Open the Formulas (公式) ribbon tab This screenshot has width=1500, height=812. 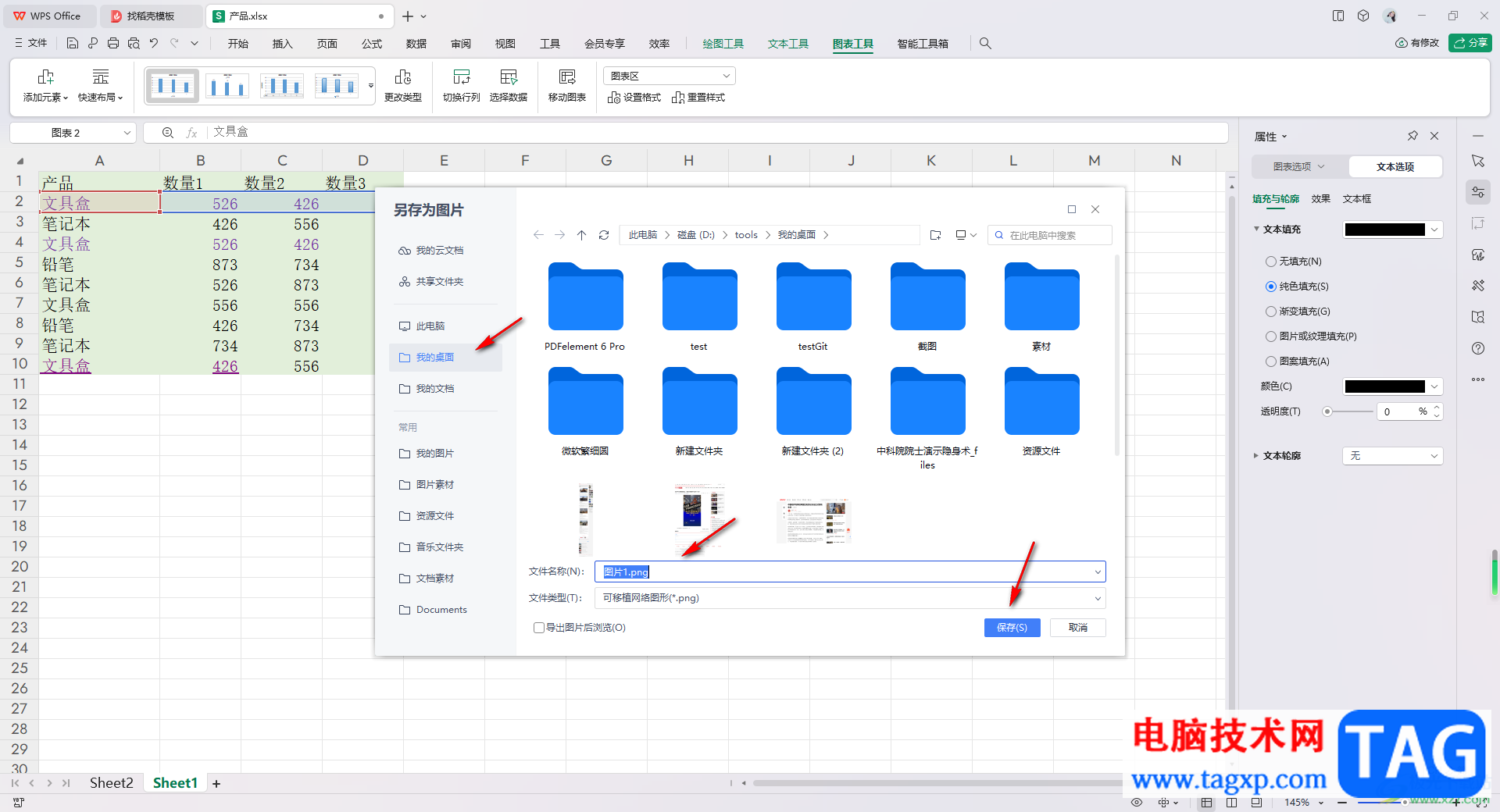[x=372, y=44]
